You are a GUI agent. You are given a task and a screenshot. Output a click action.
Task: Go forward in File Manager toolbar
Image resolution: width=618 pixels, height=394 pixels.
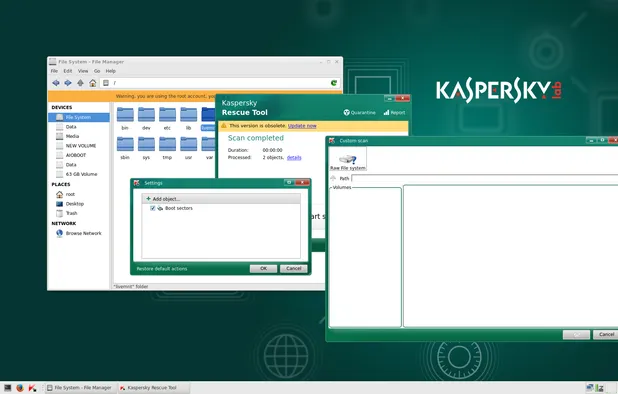[x=68, y=83]
